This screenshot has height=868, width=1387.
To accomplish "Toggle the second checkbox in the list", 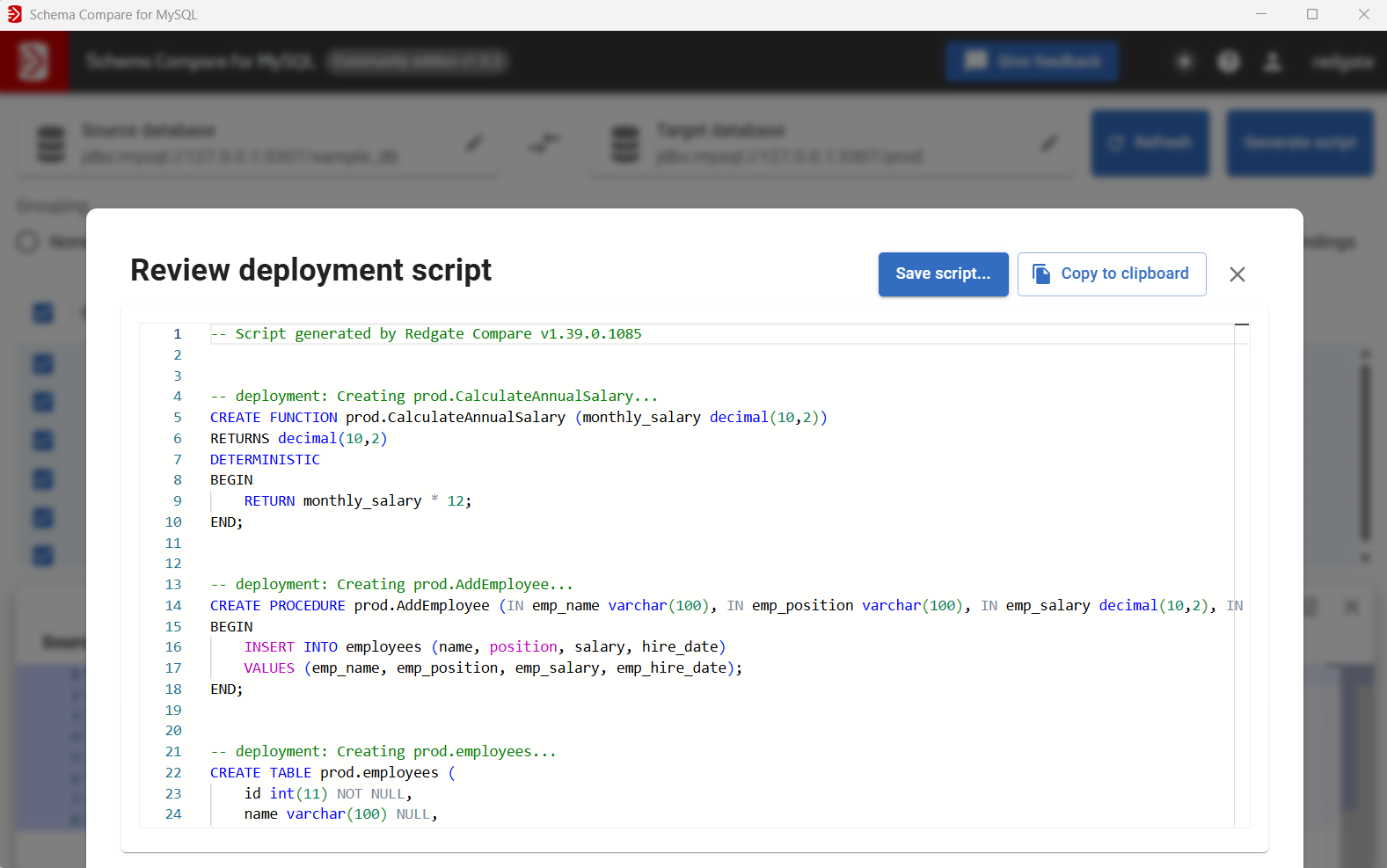I will (43, 402).
